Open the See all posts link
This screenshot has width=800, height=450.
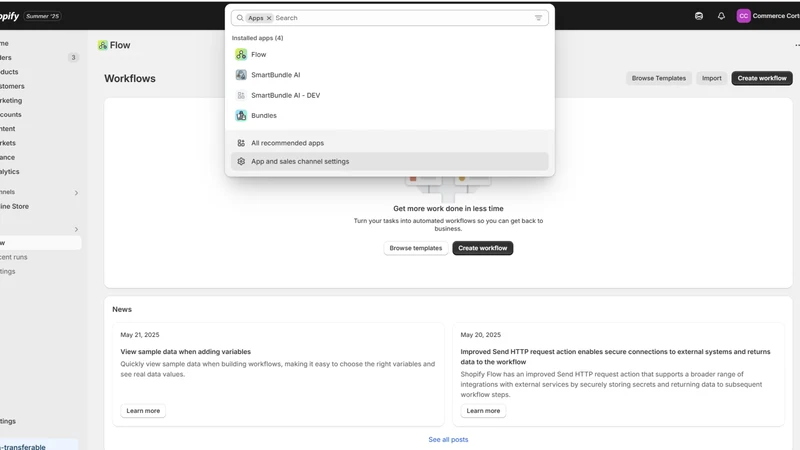(x=448, y=439)
